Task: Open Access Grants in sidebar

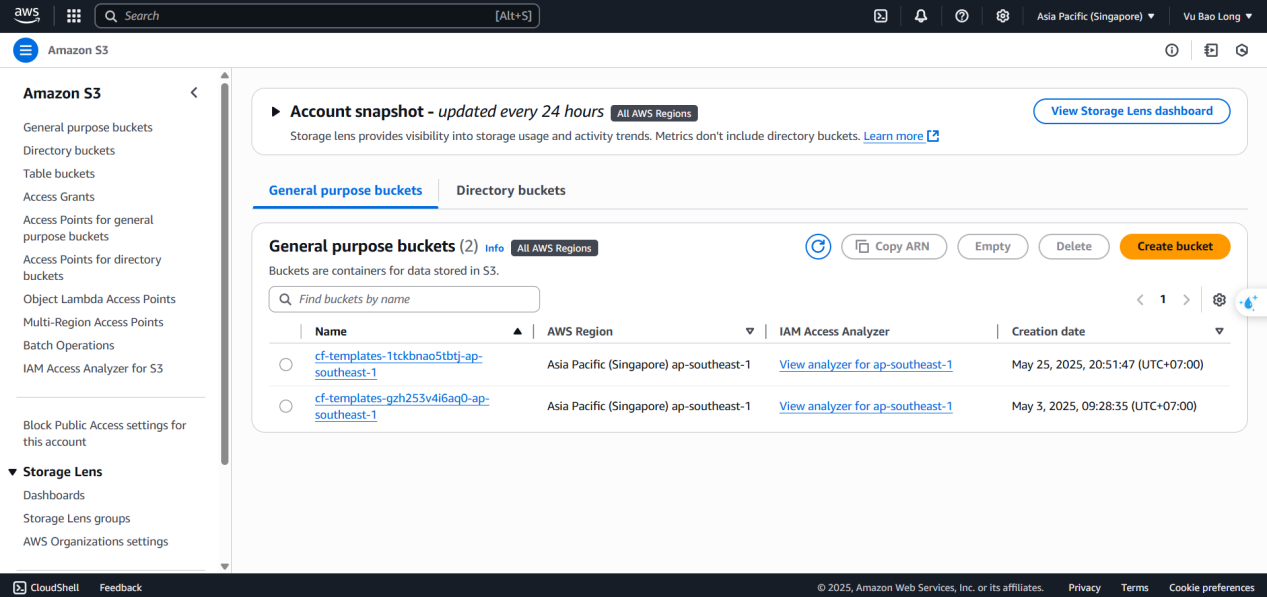Action: click(59, 196)
